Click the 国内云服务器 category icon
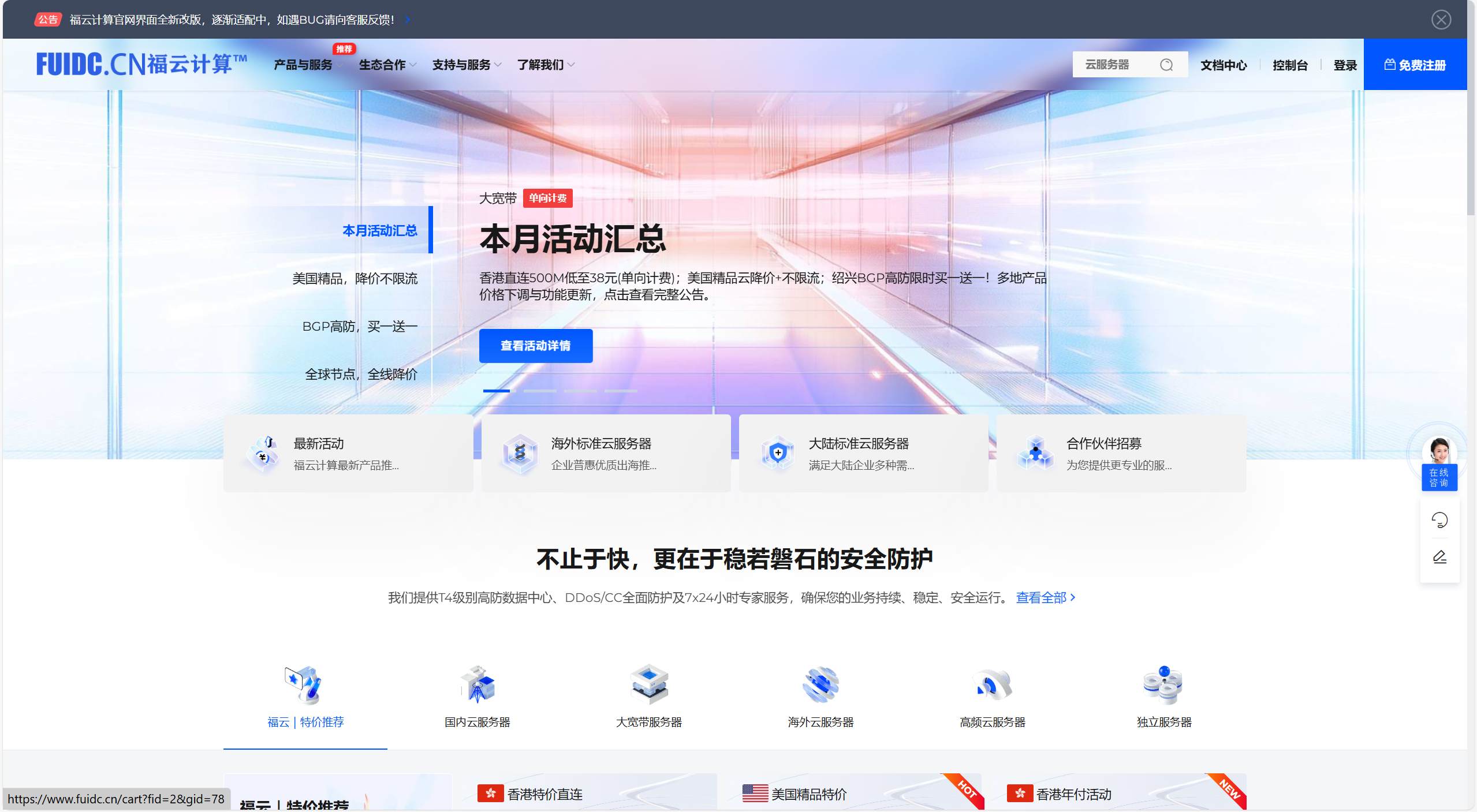This screenshot has width=1477, height=812. pos(476,684)
